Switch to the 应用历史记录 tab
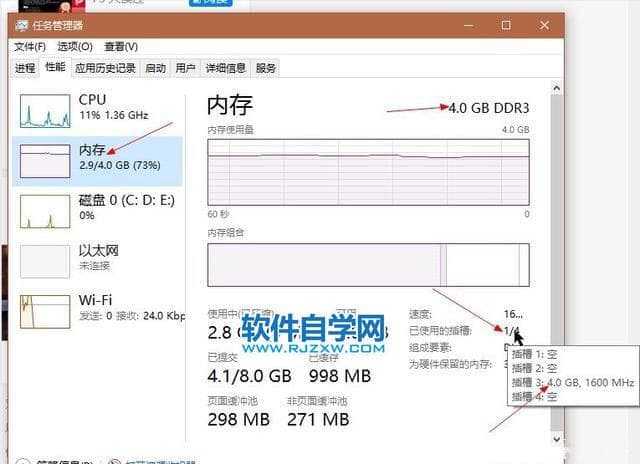The height and width of the screenshot is (464, 640). click(105, 68)
